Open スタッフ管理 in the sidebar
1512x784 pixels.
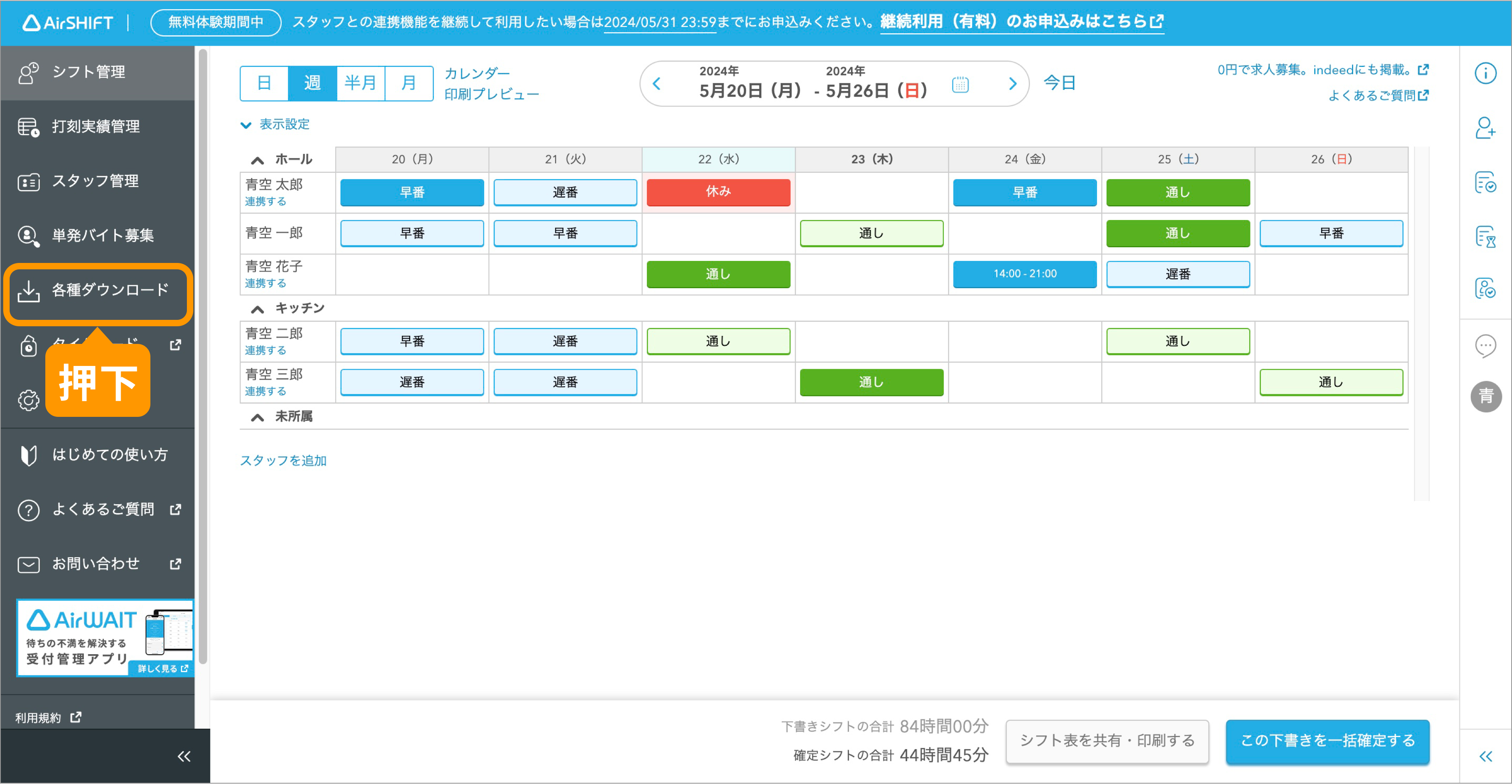[x=97, y=181]
